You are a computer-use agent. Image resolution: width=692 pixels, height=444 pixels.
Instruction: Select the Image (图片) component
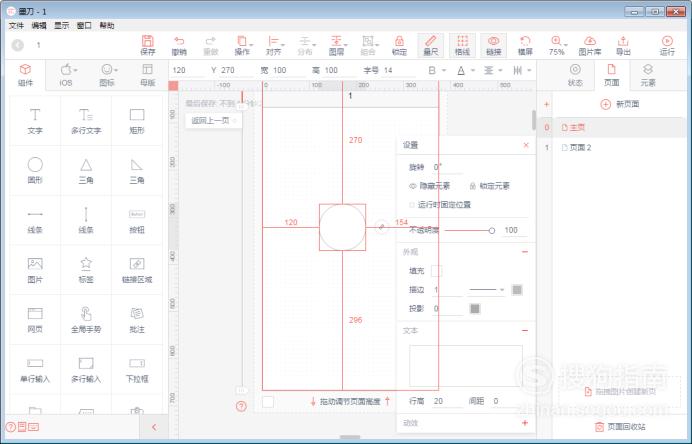35,270
